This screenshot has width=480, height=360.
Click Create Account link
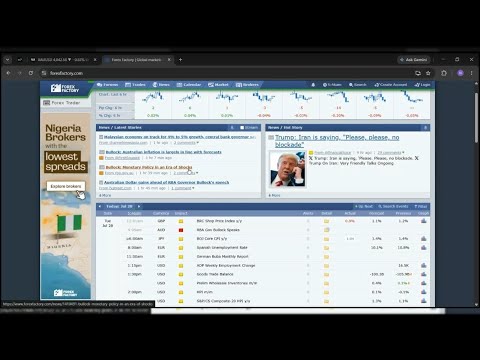(391, 85)
